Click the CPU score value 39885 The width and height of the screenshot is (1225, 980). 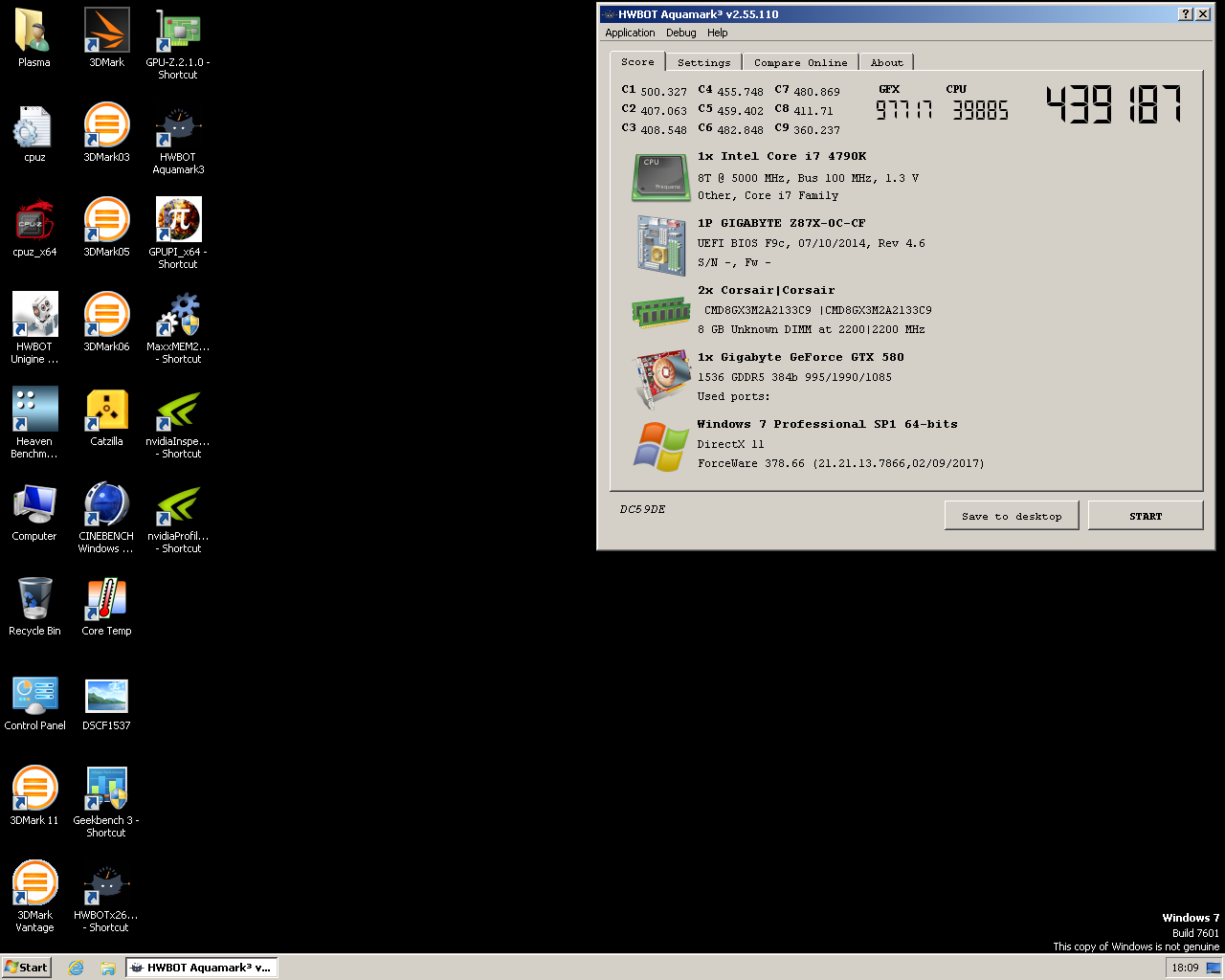[980, 110]
